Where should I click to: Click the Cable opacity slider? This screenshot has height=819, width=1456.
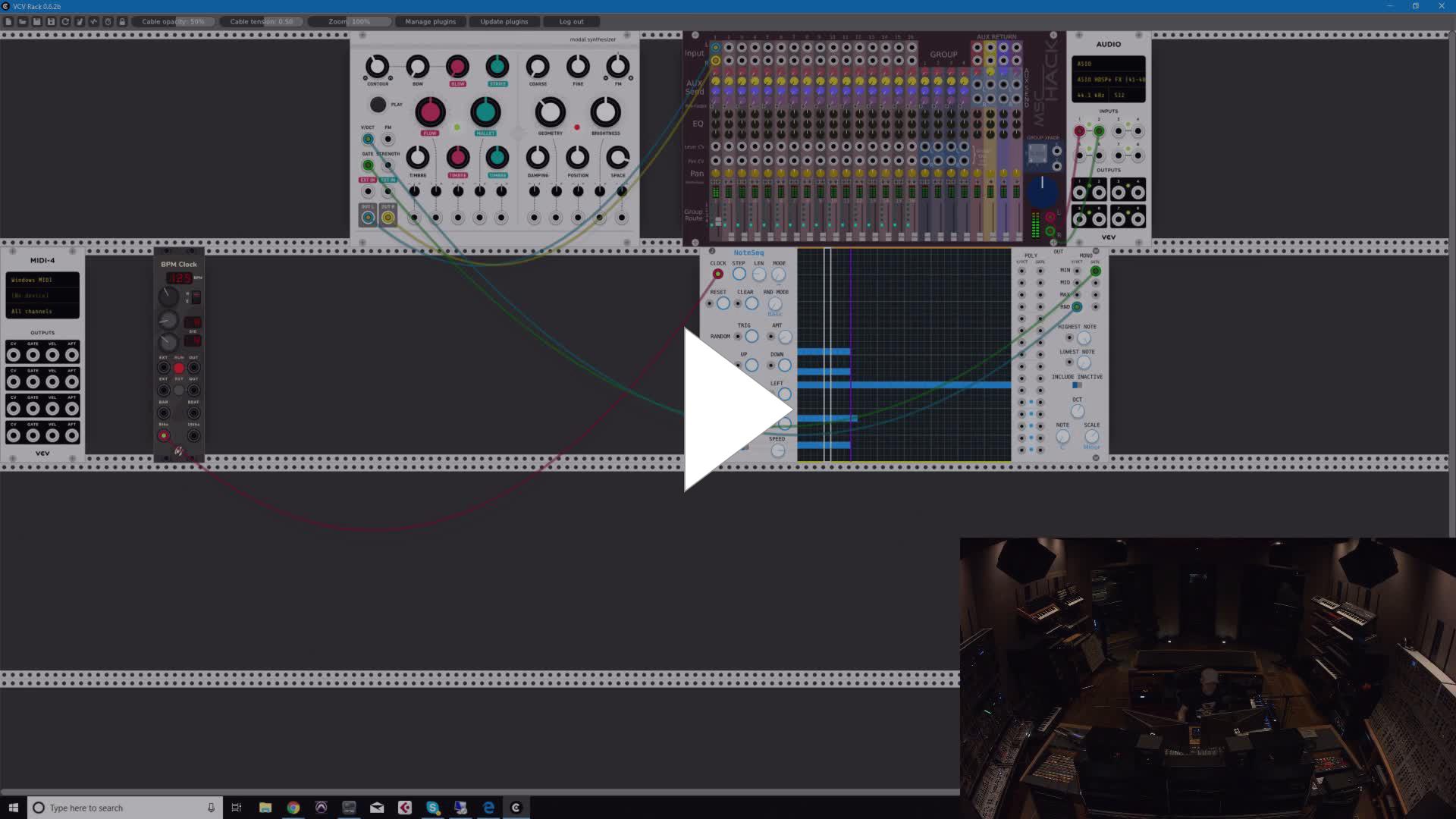point(174,21)
